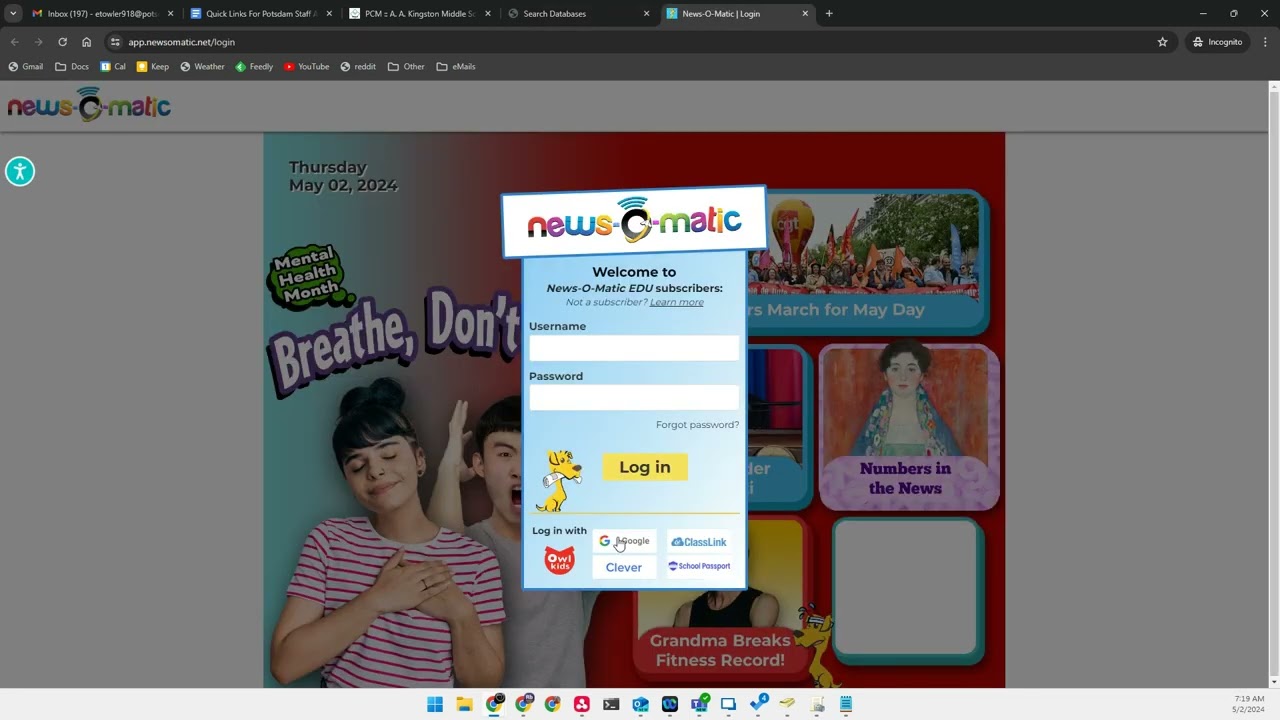
Task: Open Gmail bookmark
Action: tap(26, 67)
